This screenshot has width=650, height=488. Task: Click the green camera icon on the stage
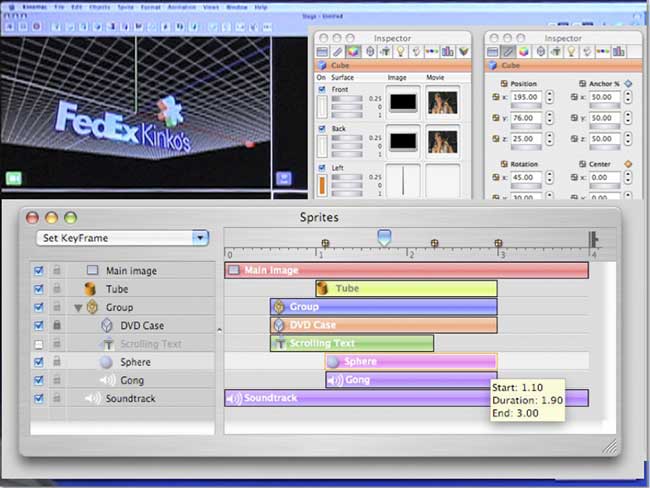coord(14,178)
